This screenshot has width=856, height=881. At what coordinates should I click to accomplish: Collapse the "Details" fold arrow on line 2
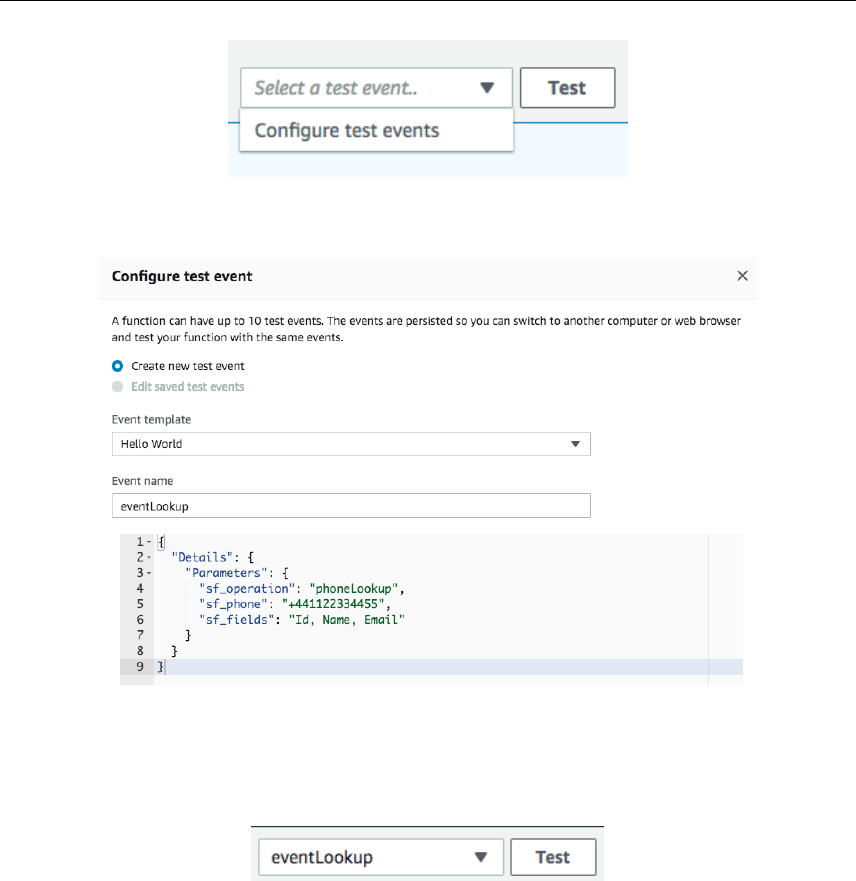[x=149, y=557]
